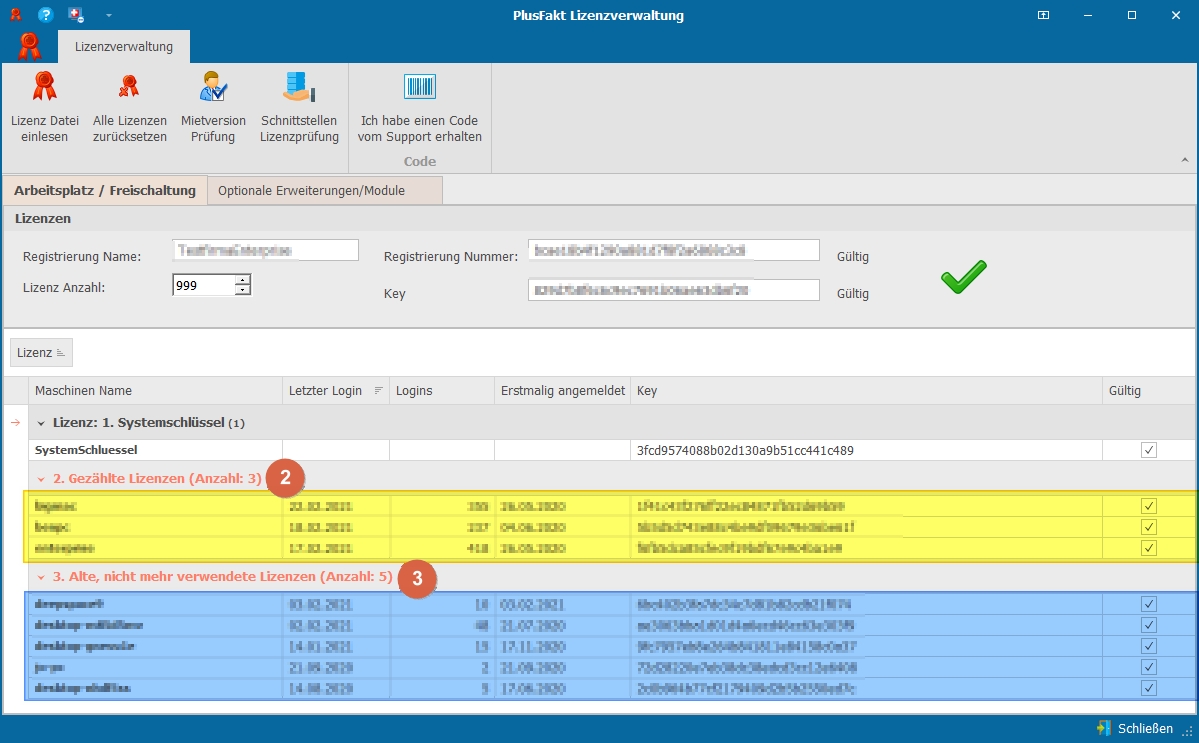Toggle Gültig checkbox of row last logged in 03.02.2021
This screenshot has height=743, width=1199.
1149,604
